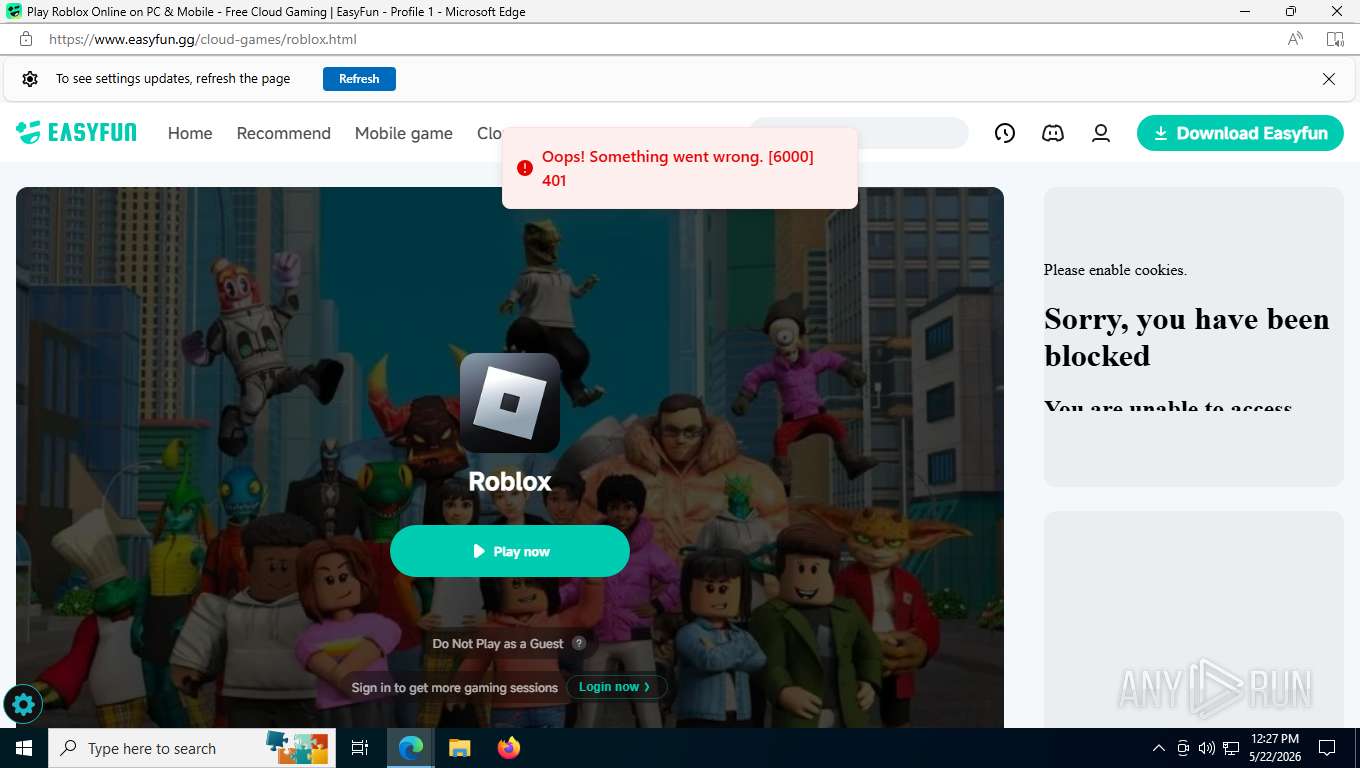This screenshot has width=1360, height=768.
Task: Start Roblox with Play now
Action: (x=510, y=551)
